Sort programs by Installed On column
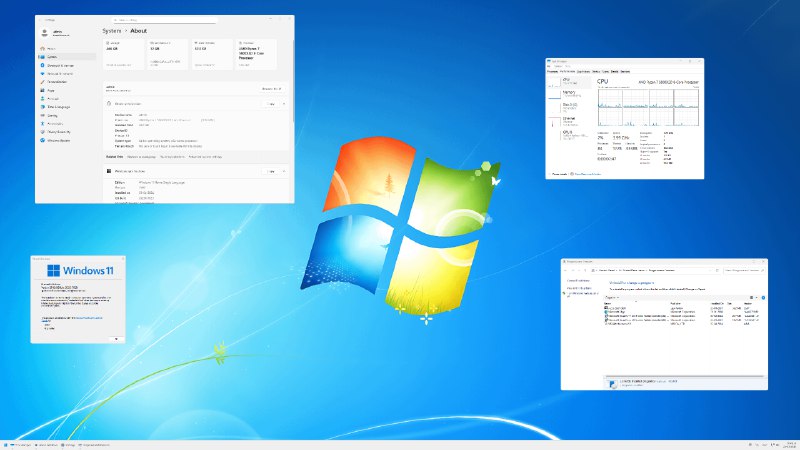 pyautogui.click(x=717, y=304)
